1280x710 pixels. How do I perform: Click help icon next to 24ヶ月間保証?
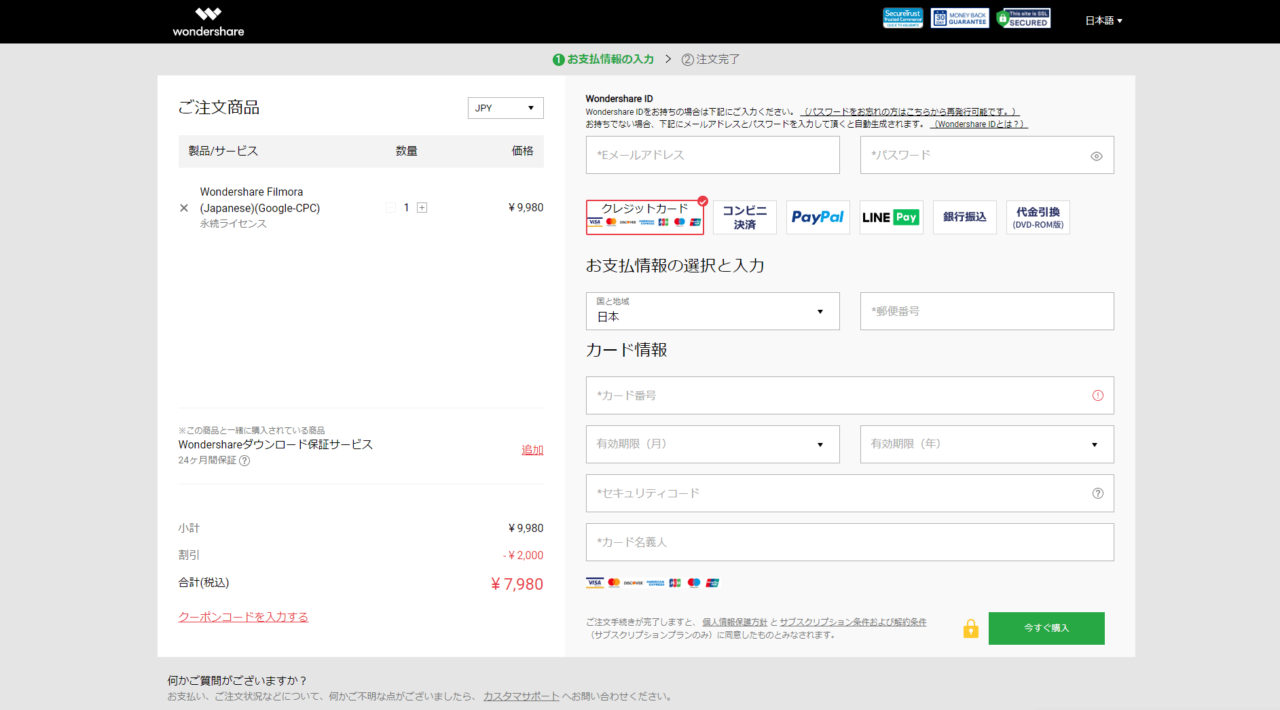pyautogui.click(x=244, y=460)
